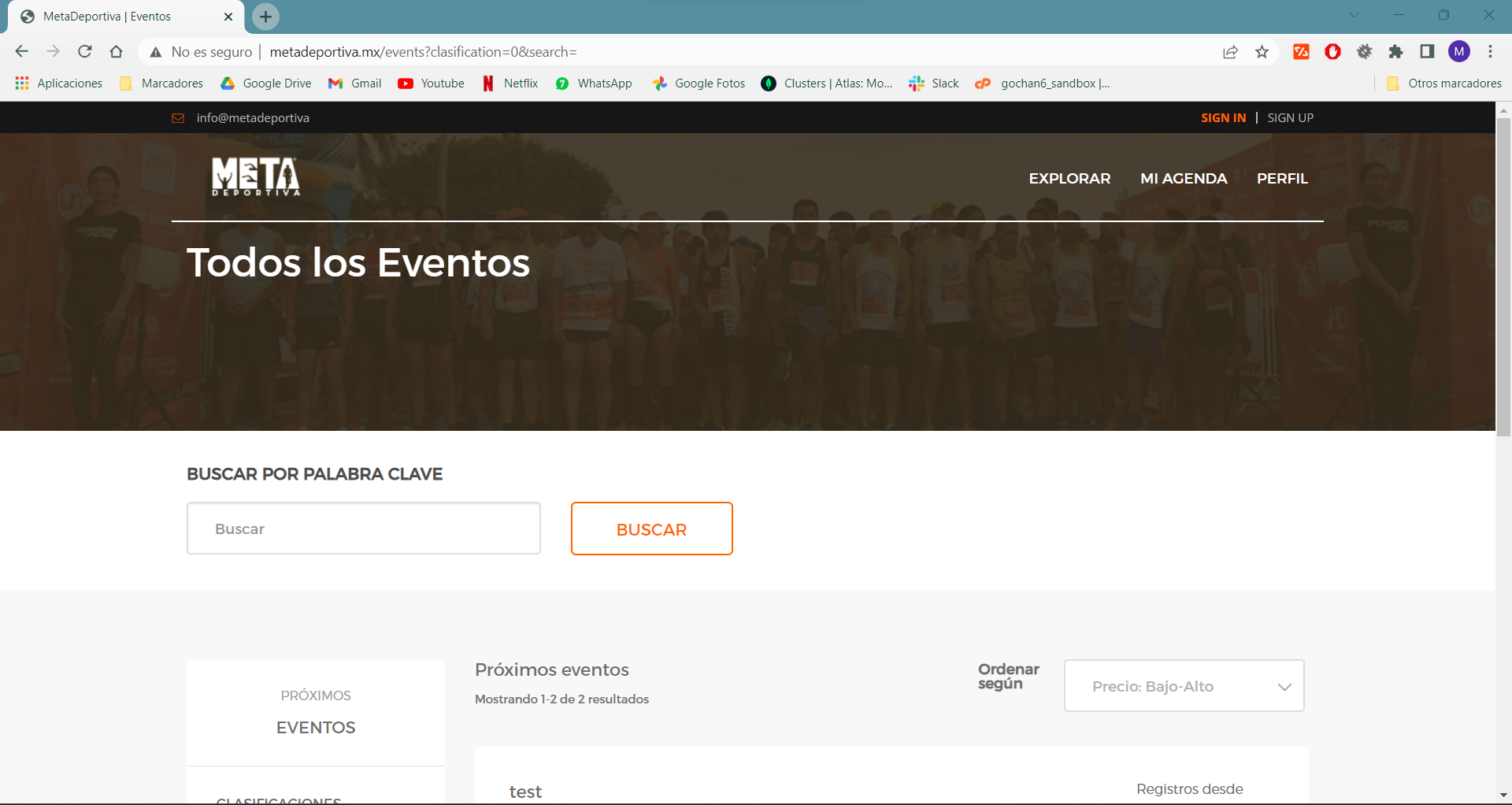Viewport: 1512px width, 805px height.
Task: Open a new browser tab
Action: tap(265, 17)
